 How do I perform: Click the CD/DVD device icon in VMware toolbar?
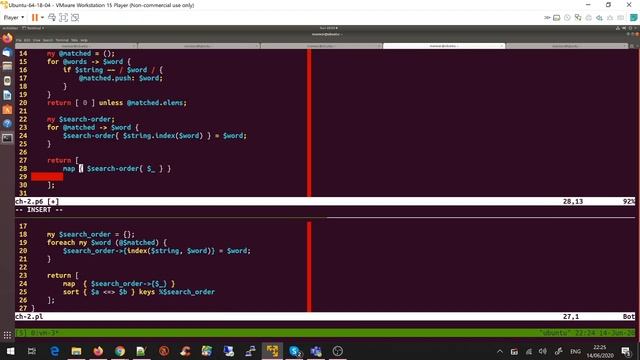567,18
